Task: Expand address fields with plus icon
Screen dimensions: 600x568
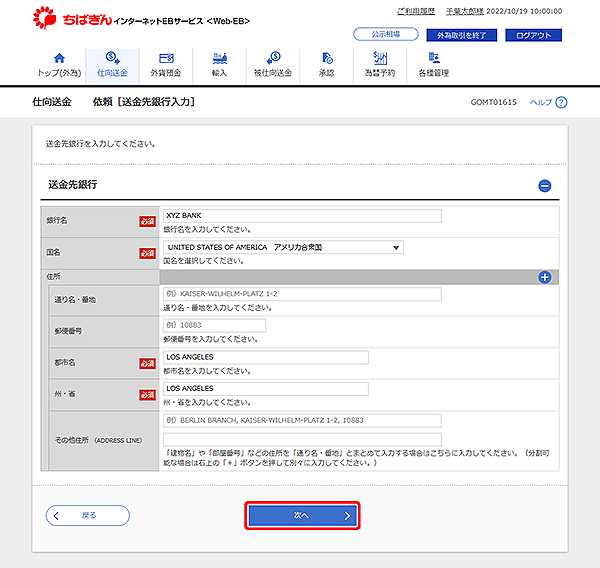Action: click(x=545, y=277)
